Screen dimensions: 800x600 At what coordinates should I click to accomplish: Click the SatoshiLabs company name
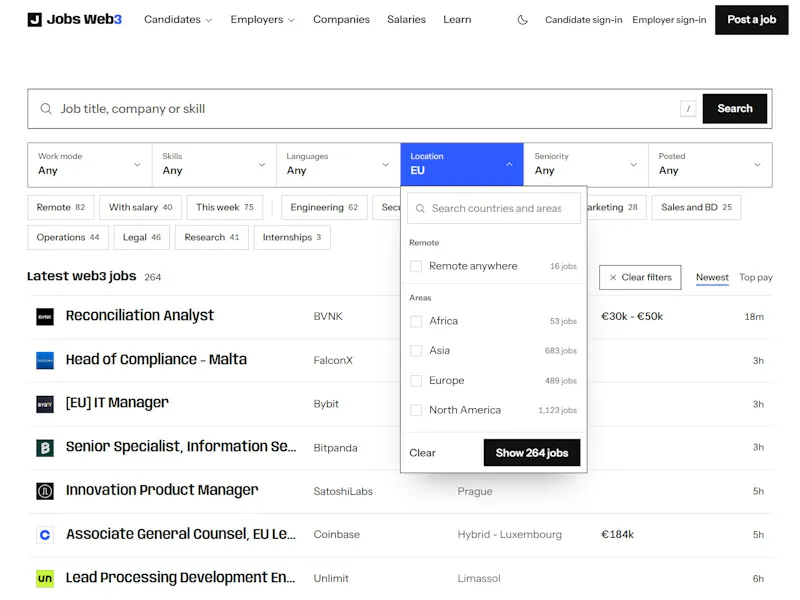343,491
